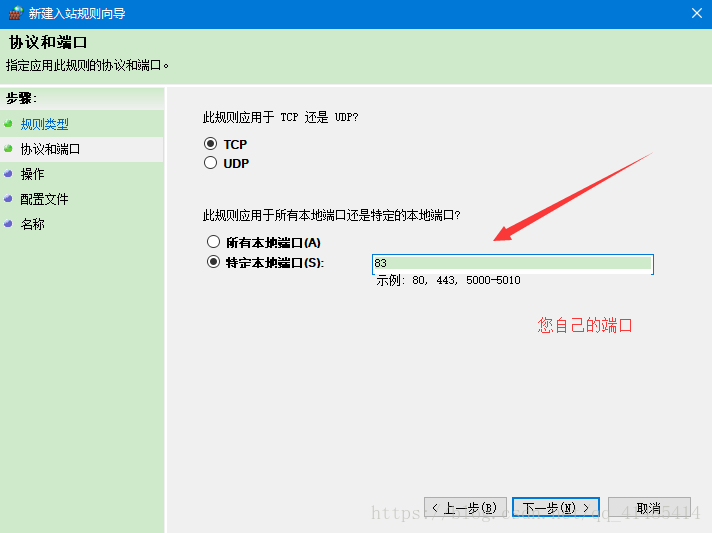712x533 pixels.
Task: Click the port number field containing 83
Action: coord(513,264)
